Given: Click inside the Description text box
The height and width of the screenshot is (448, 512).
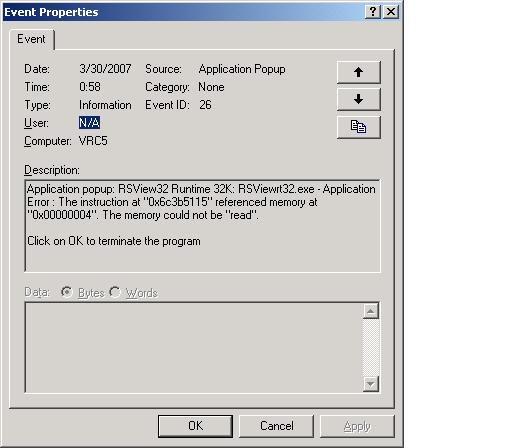Looking at the screenshot, I should point(203,226).
